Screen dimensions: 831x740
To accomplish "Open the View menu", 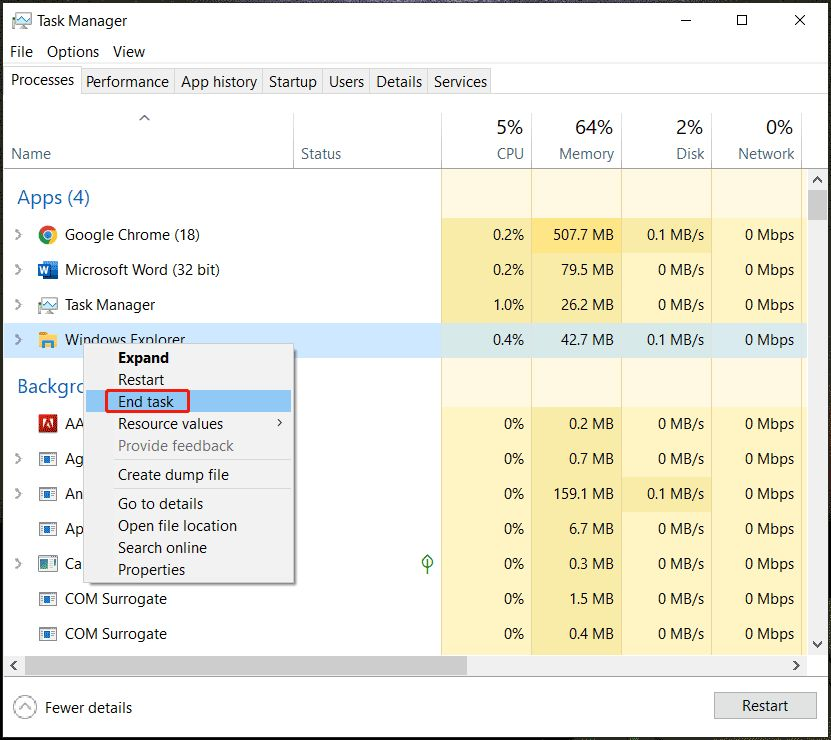I will coord(129,52).
